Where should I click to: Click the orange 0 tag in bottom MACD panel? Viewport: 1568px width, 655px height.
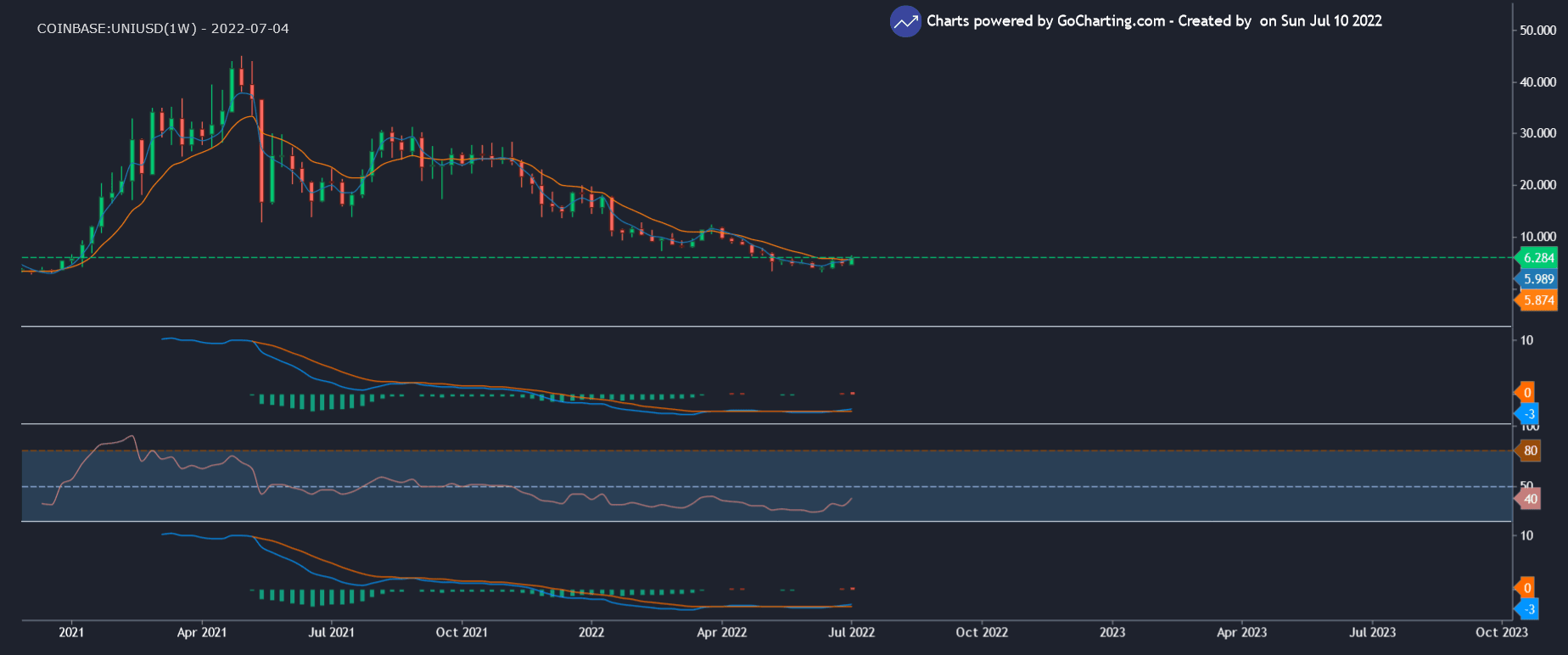point(1526,588)
